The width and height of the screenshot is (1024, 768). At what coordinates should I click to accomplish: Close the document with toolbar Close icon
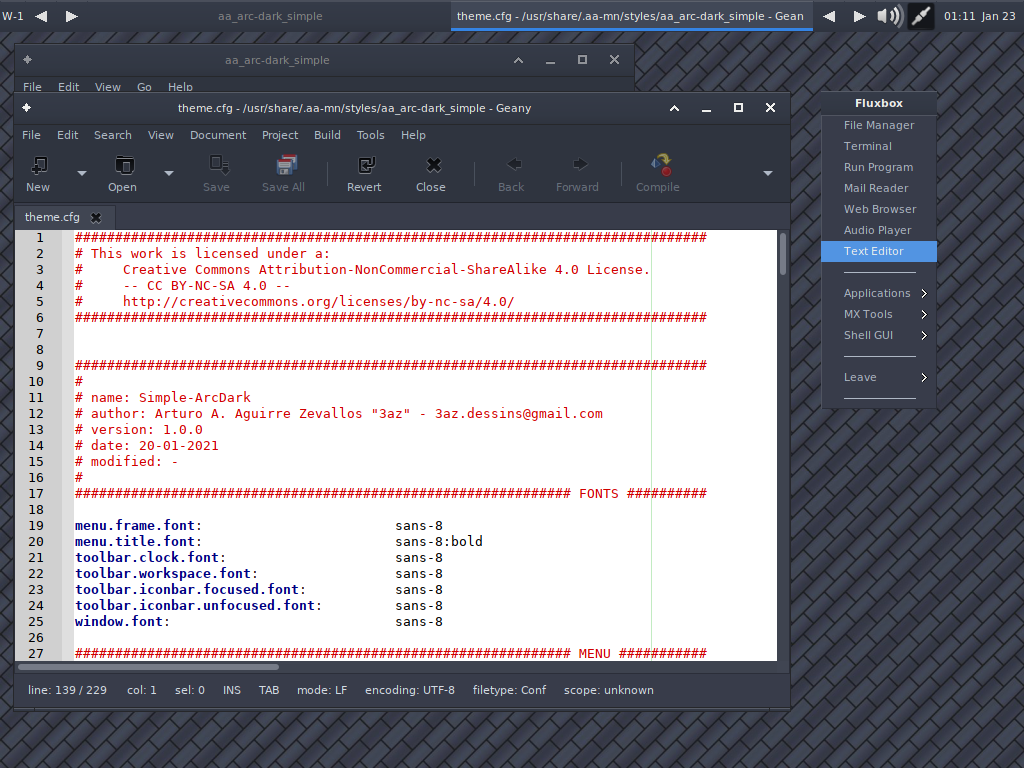pyautogui.click(x=434, y=166)
